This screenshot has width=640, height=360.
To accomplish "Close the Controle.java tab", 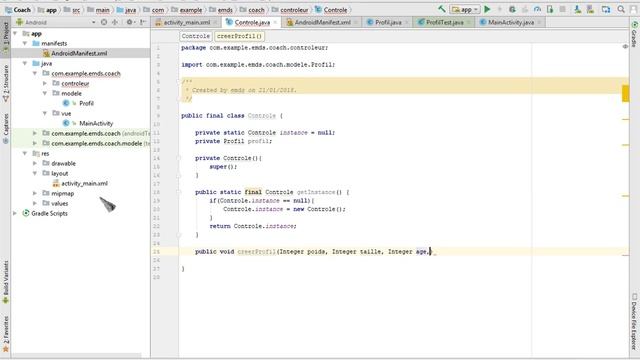I will click(276, 22).
